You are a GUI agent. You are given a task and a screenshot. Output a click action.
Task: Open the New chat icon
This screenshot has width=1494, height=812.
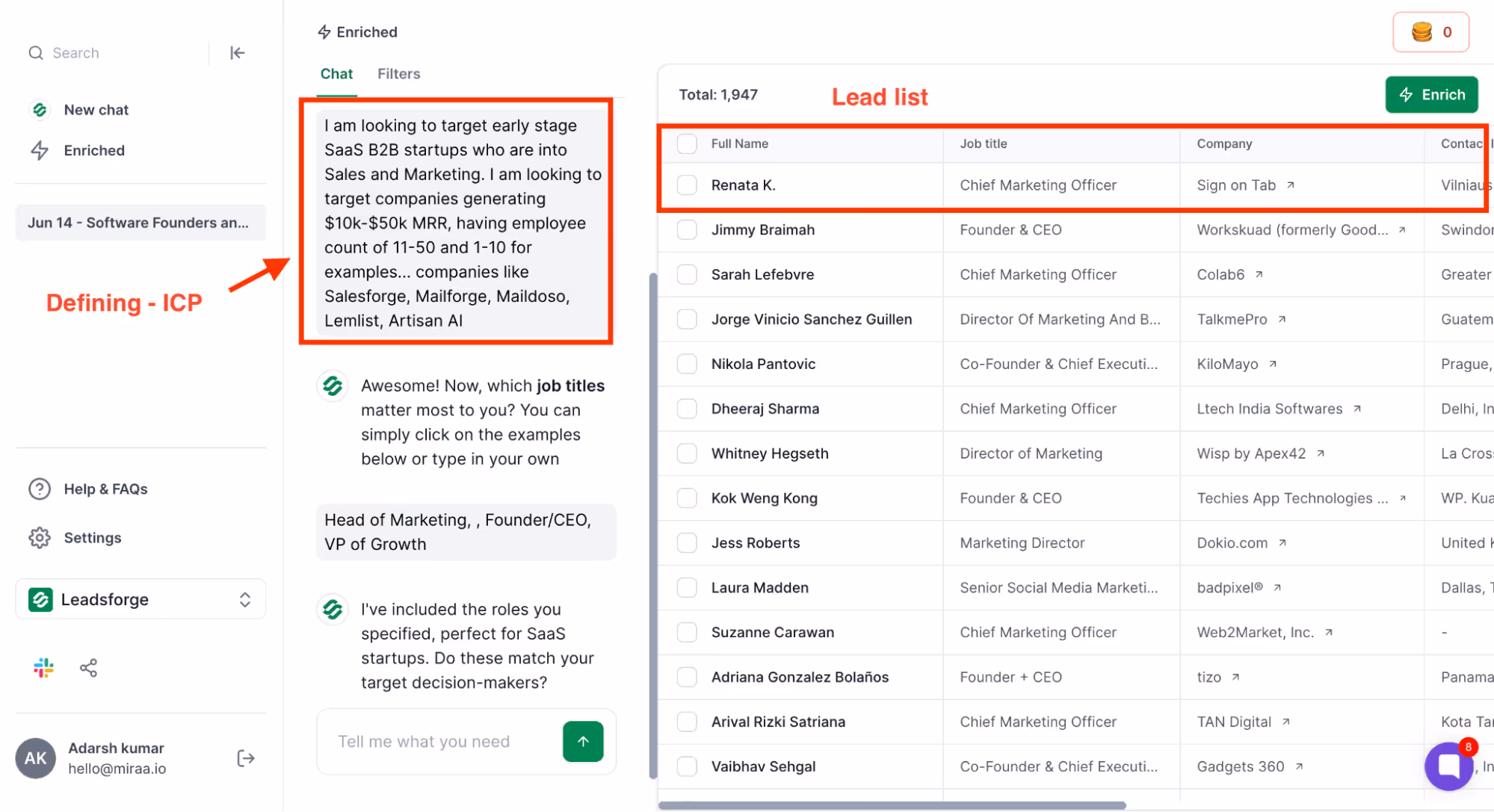click(40, 110)
